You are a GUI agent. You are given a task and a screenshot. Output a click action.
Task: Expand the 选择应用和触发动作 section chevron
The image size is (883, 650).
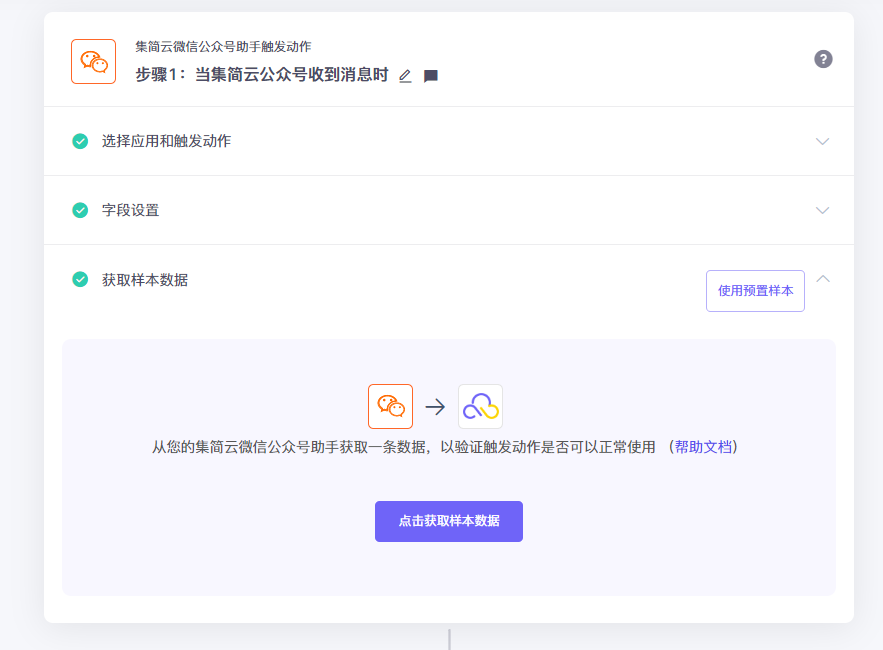[x=822, y=141]
